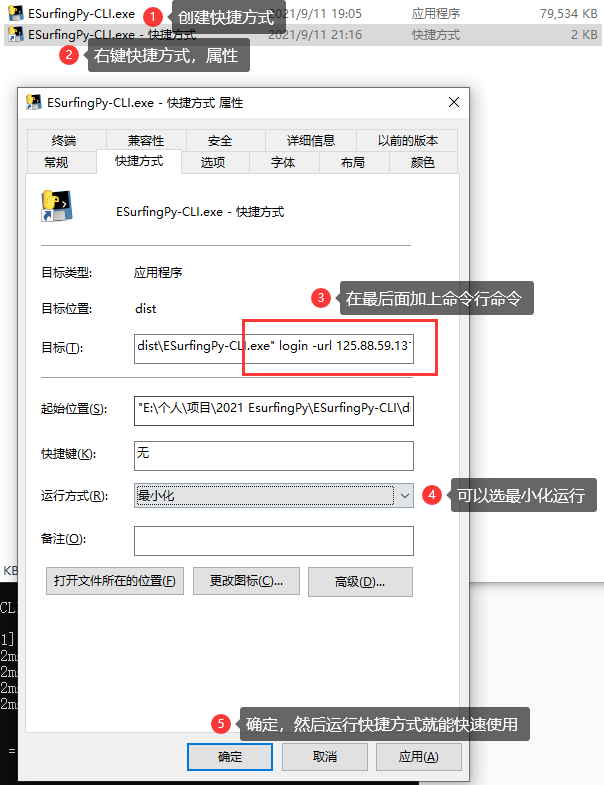Click the 快捷键 shortcut key field
The image size is (604, 785).
point(273,456)
